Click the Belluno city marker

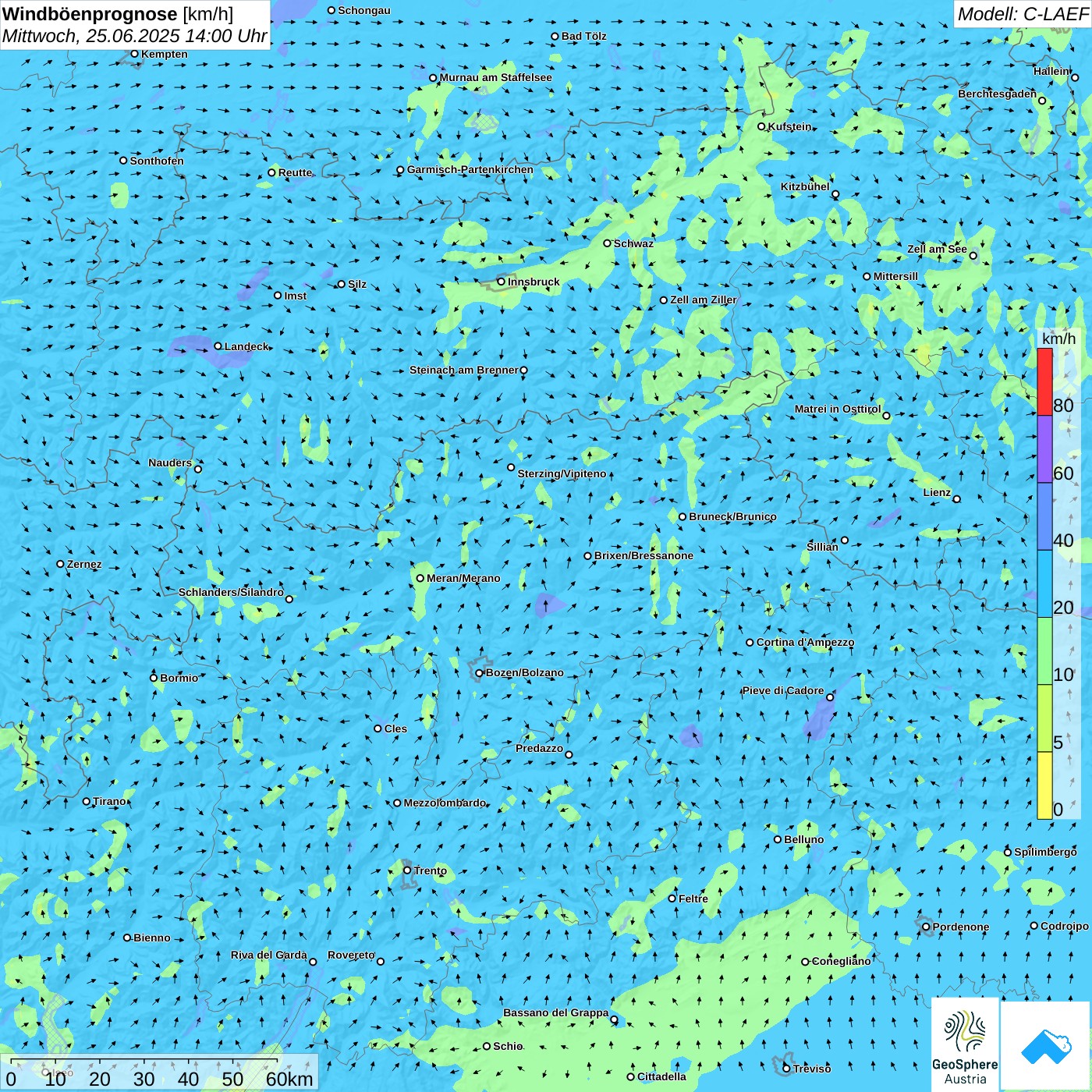778,839
